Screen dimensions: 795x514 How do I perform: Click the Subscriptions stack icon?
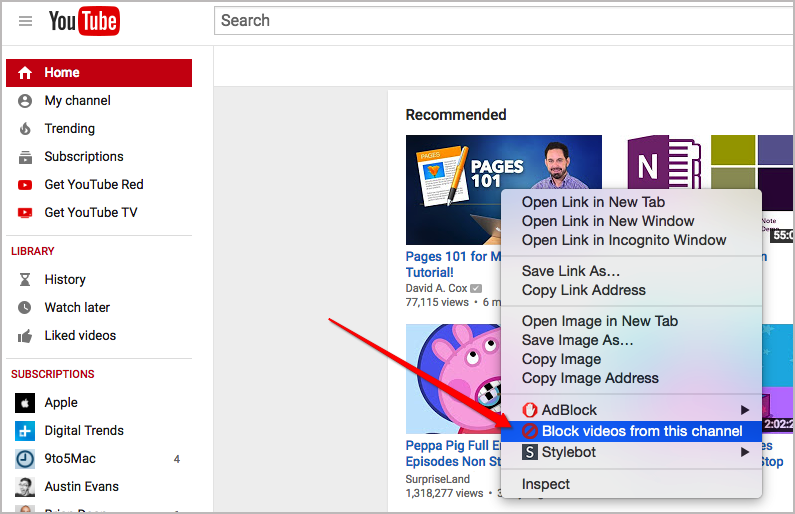pyautogui.click(x=25, y=157)
